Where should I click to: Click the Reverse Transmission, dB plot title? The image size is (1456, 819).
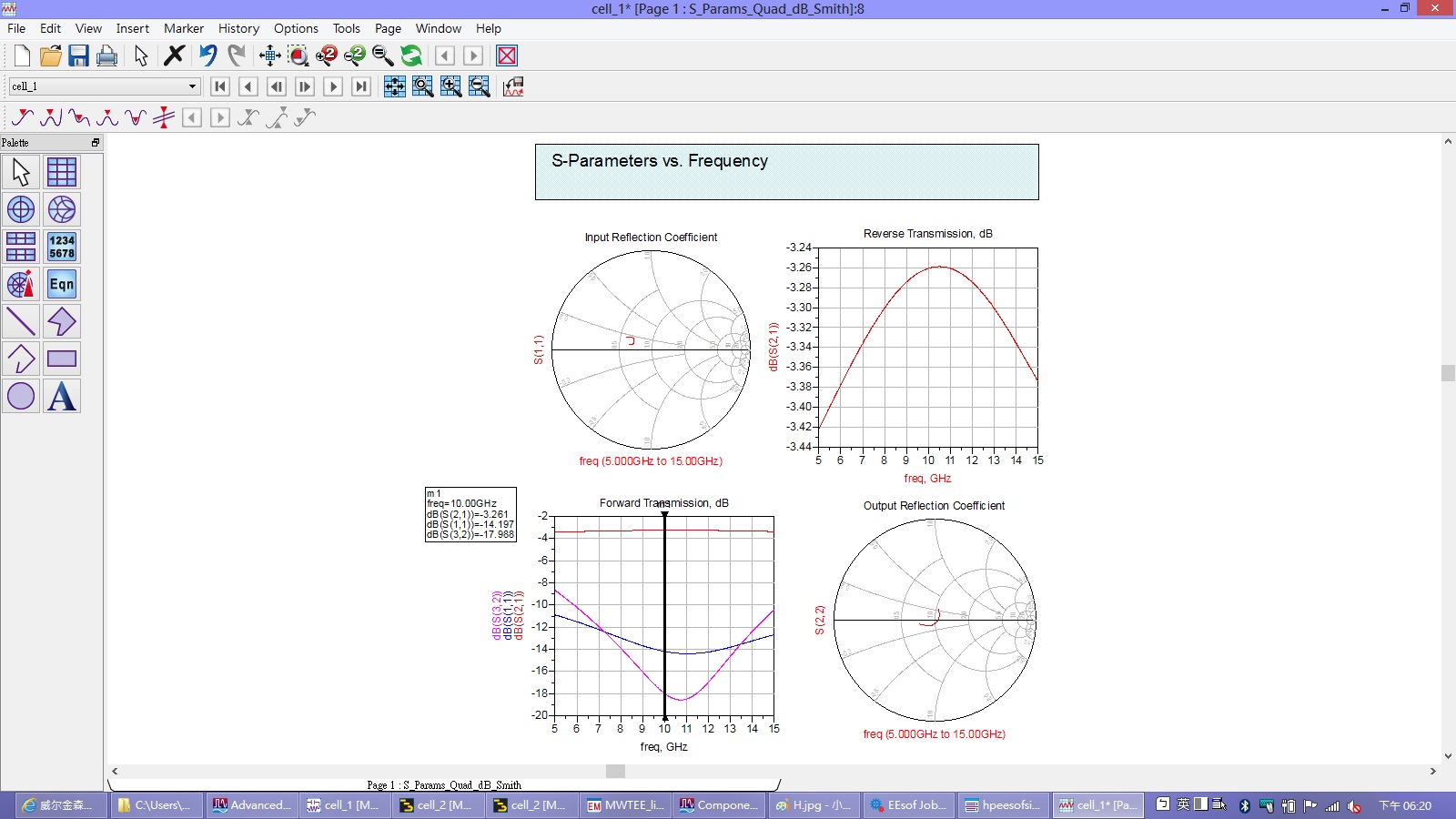(927, 234)
